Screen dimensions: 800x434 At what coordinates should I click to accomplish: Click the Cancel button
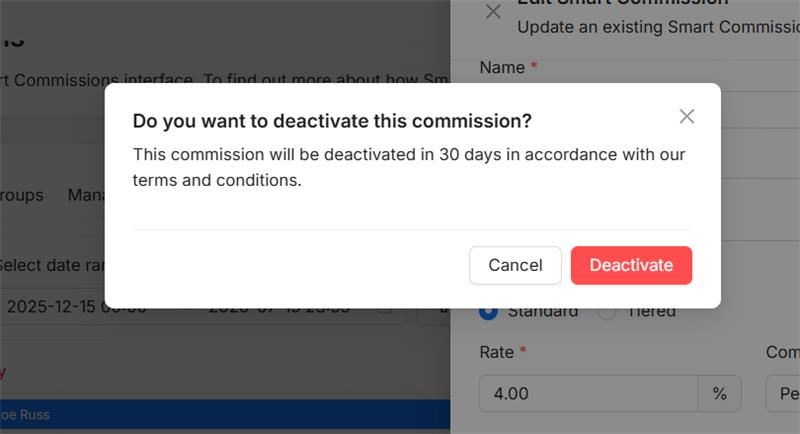pyautogui.click(x=515, y=265)
